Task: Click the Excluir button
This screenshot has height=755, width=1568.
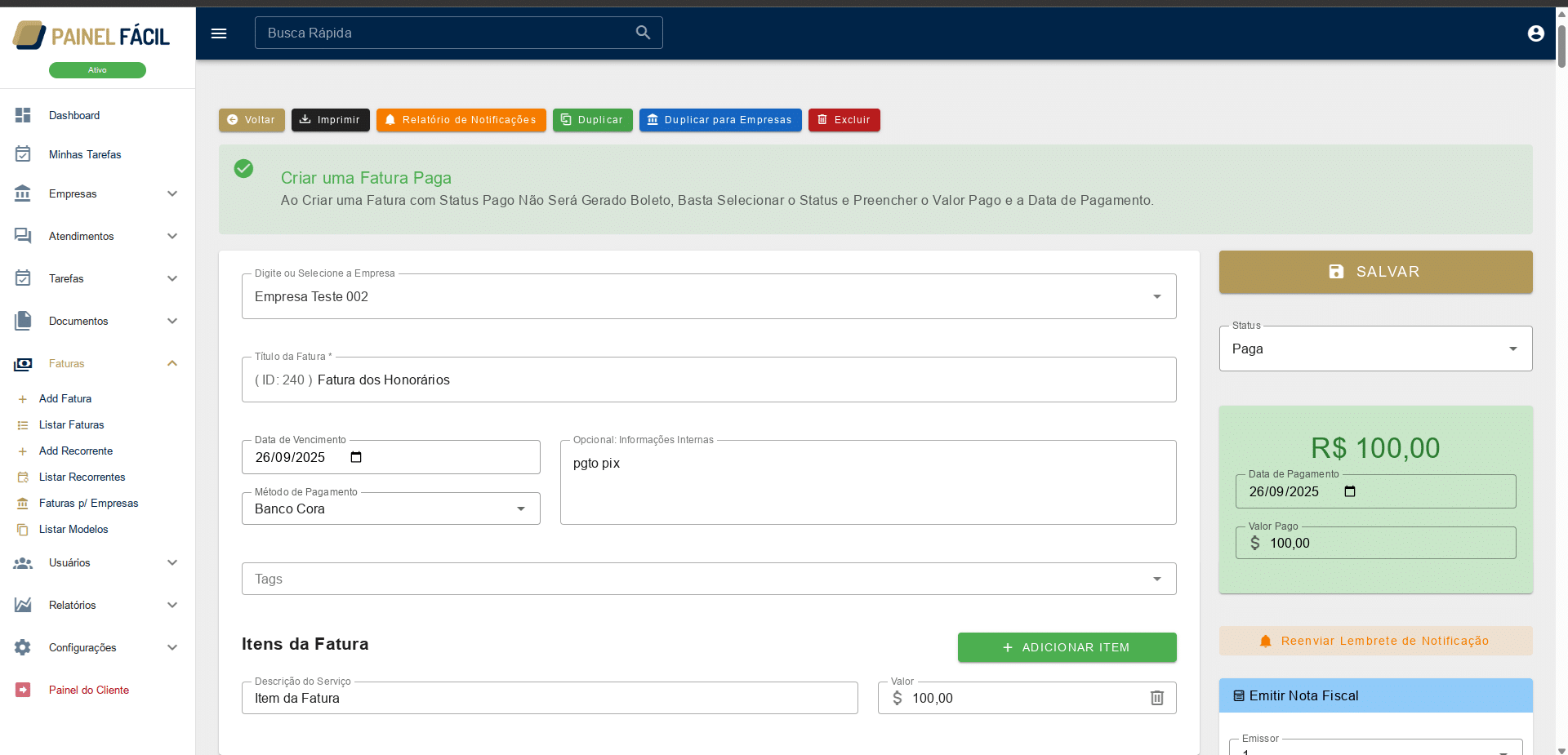Action: coord(844,120)
